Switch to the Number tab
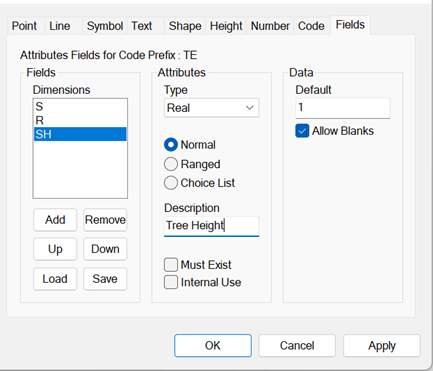This screenshot has height=371, width=433. 270,26
